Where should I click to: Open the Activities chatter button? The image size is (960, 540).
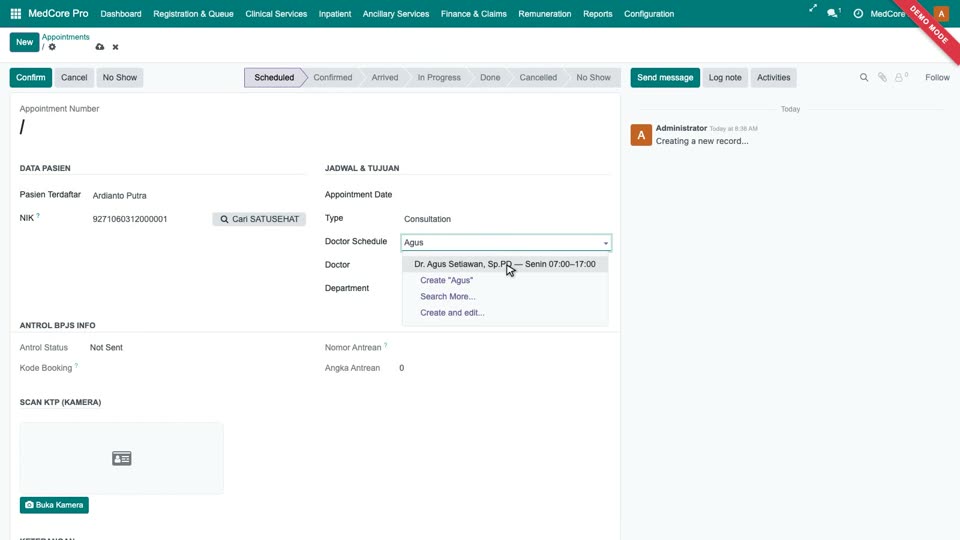[x=773, y=78]
